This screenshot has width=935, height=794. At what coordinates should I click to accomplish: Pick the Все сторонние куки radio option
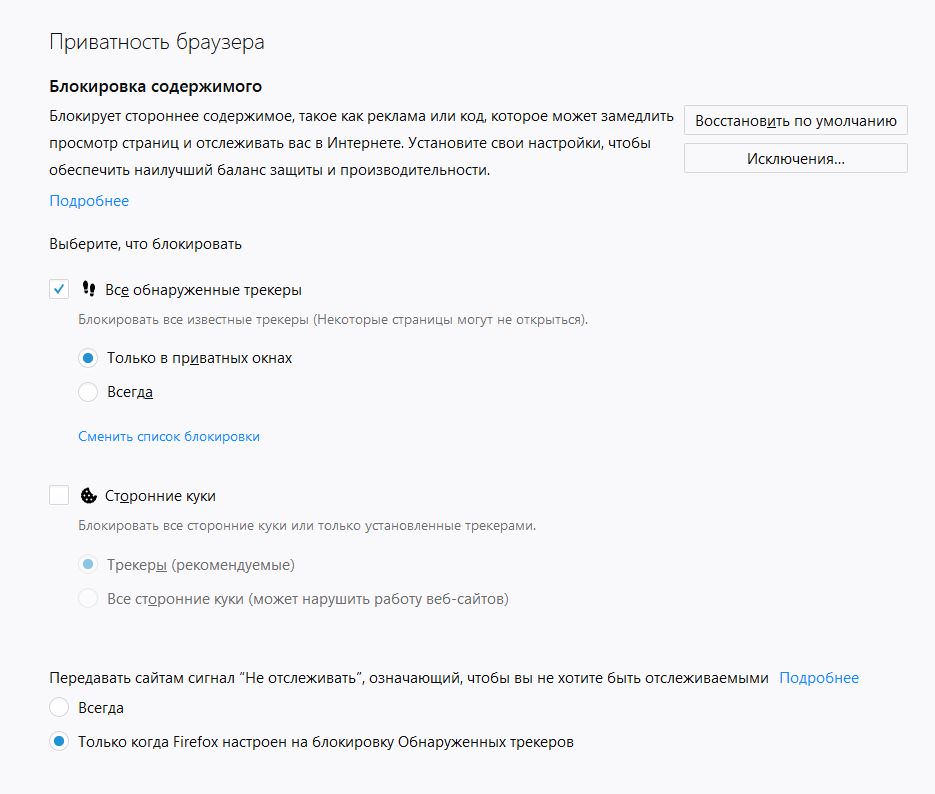point(88,599)
